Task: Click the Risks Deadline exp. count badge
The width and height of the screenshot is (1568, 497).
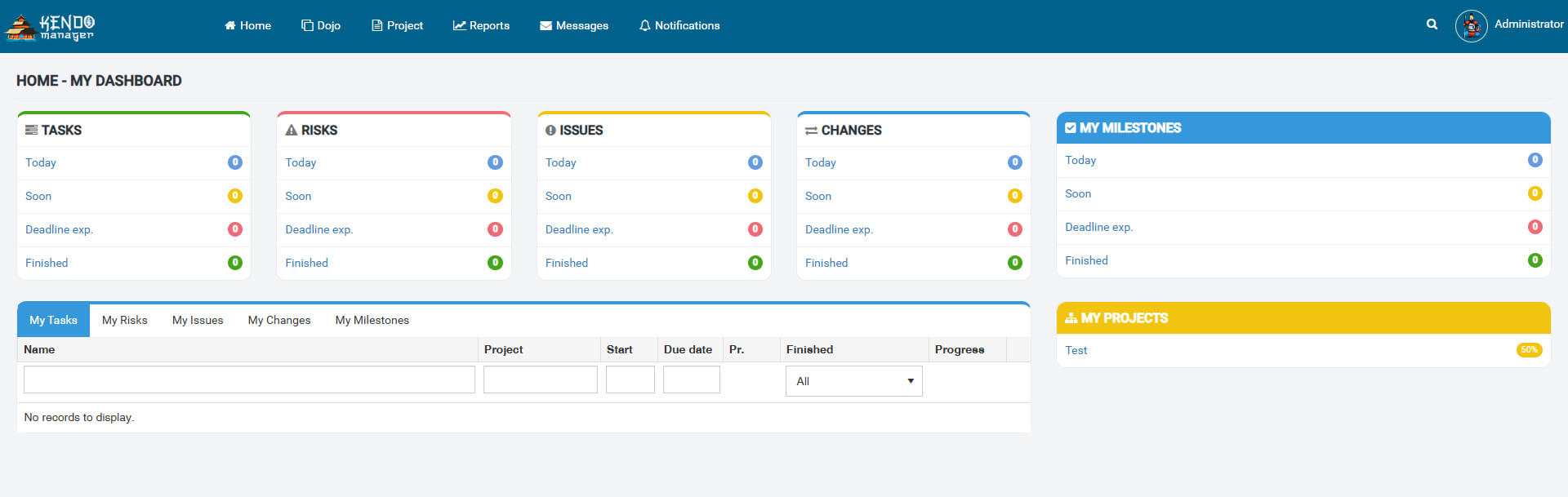Action: coord(495,229)
